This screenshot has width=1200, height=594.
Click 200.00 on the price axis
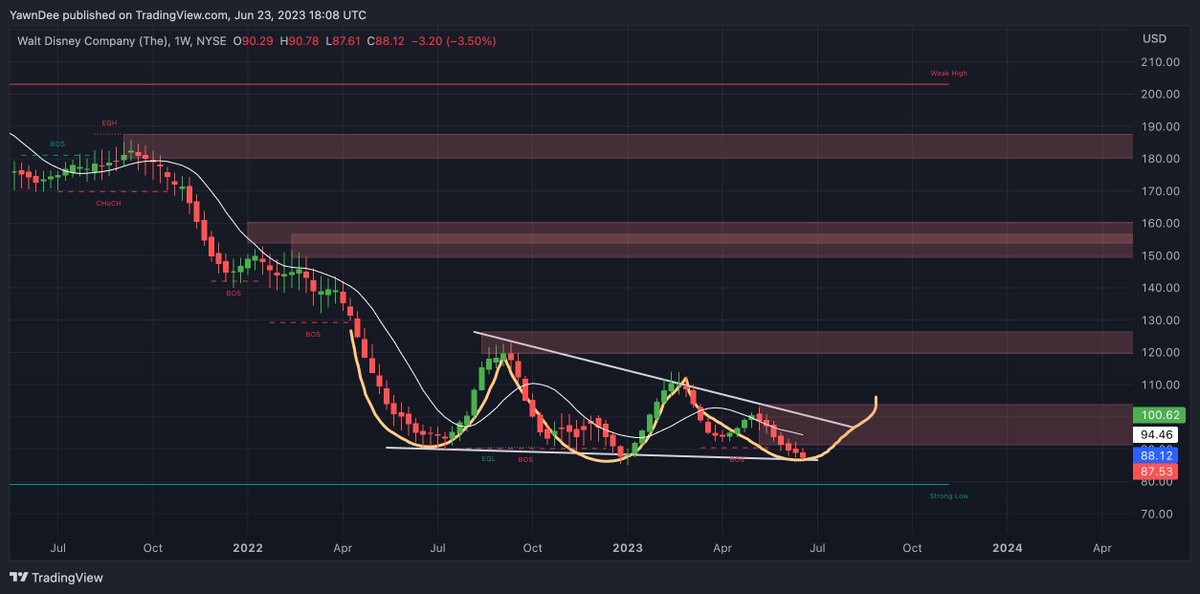[x=1158, y=94]
